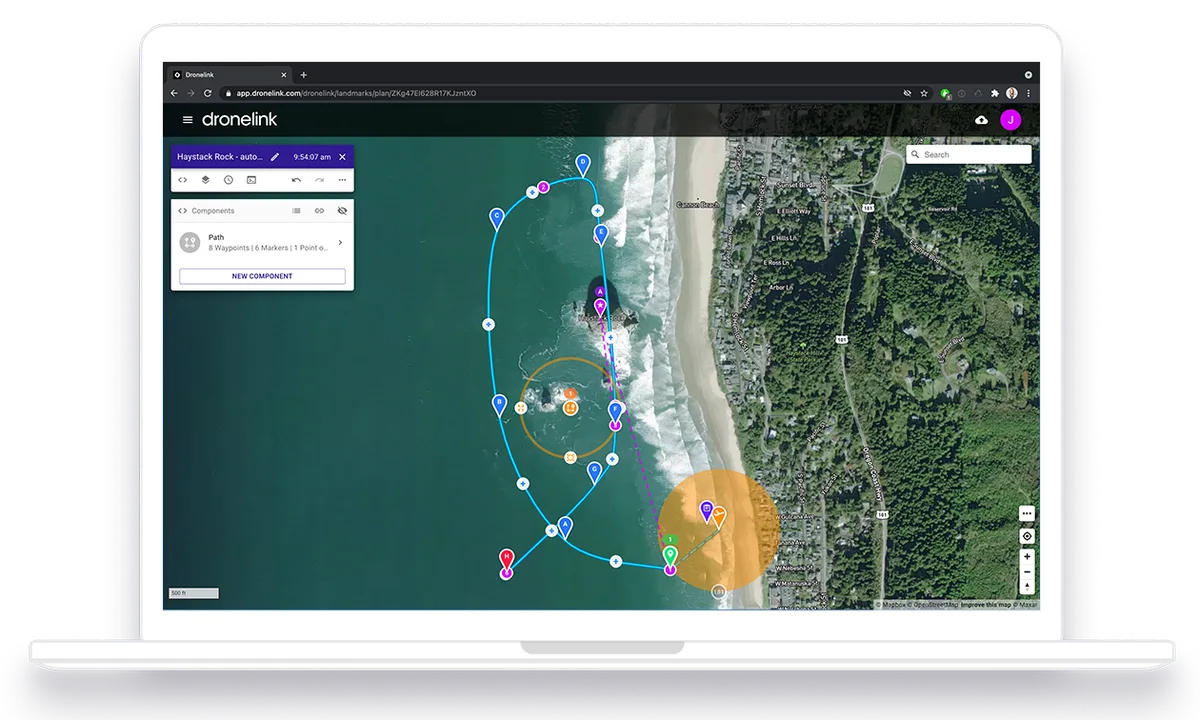This screenshot has width=1200, height=720.
Task: Open the plan toolbar more options
Action: pyautogui.click(x=342, y=180)
